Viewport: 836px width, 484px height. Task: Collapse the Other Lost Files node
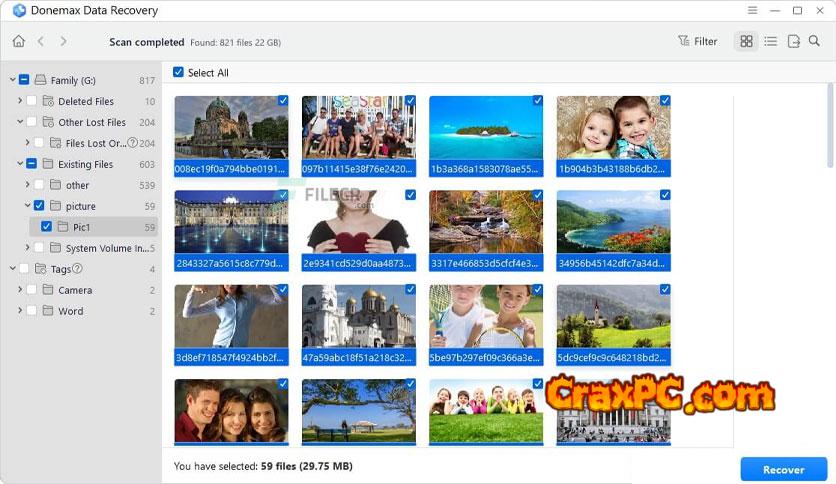point(20,122)
